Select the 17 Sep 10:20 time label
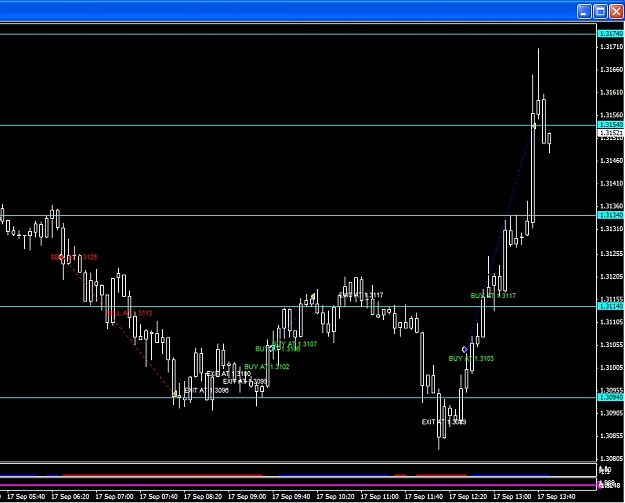The image size is (625, 503). (336, 497)
